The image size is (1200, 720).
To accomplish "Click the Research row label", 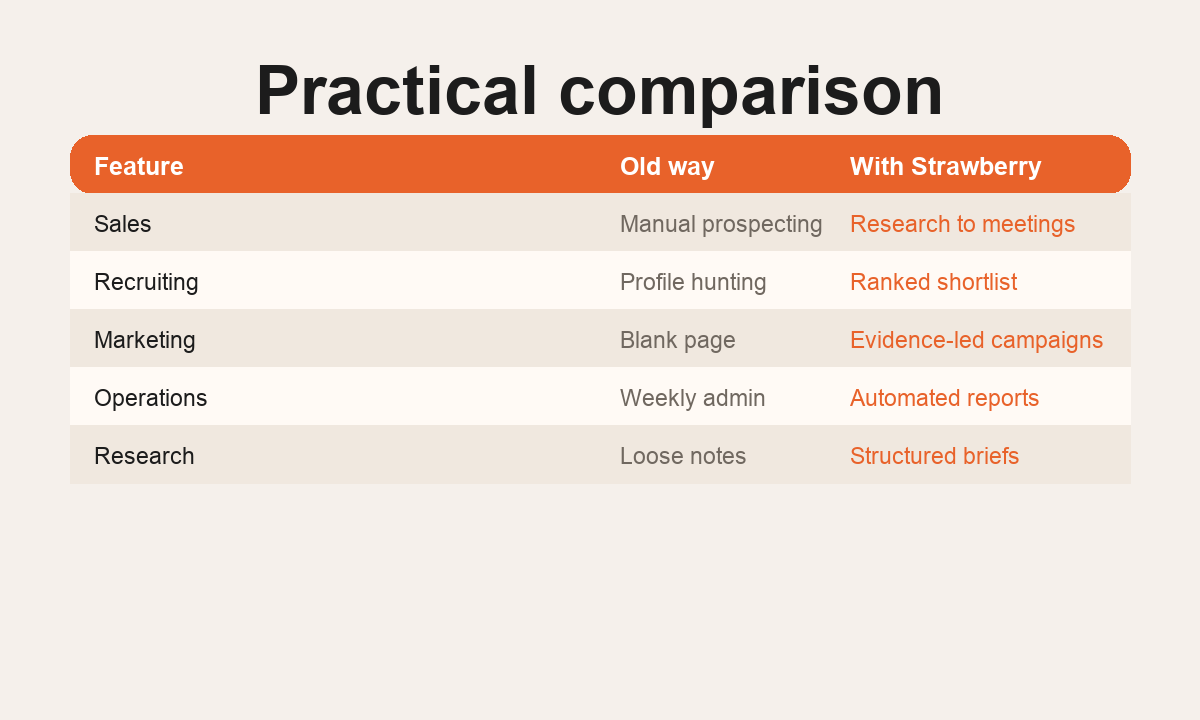I will pos(144,456).
